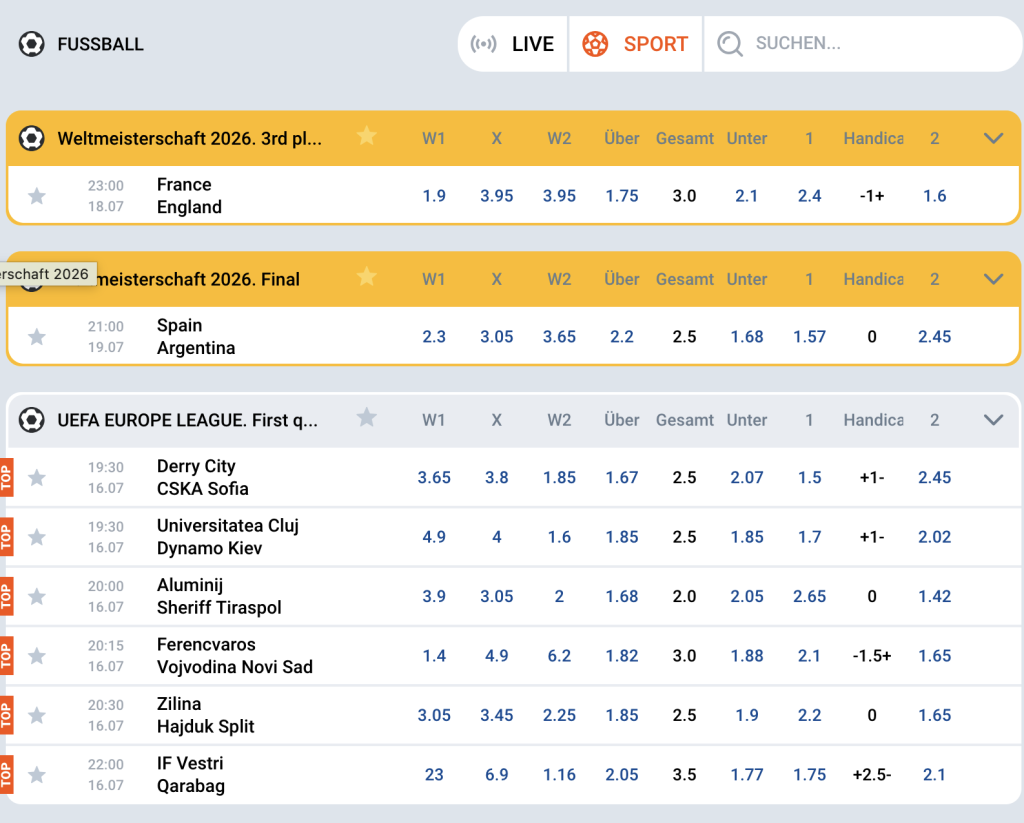Choose Ferencvaros W1 odds 1.4
The width and height of the screenshot is (1024, 823).
coord(434,656)
